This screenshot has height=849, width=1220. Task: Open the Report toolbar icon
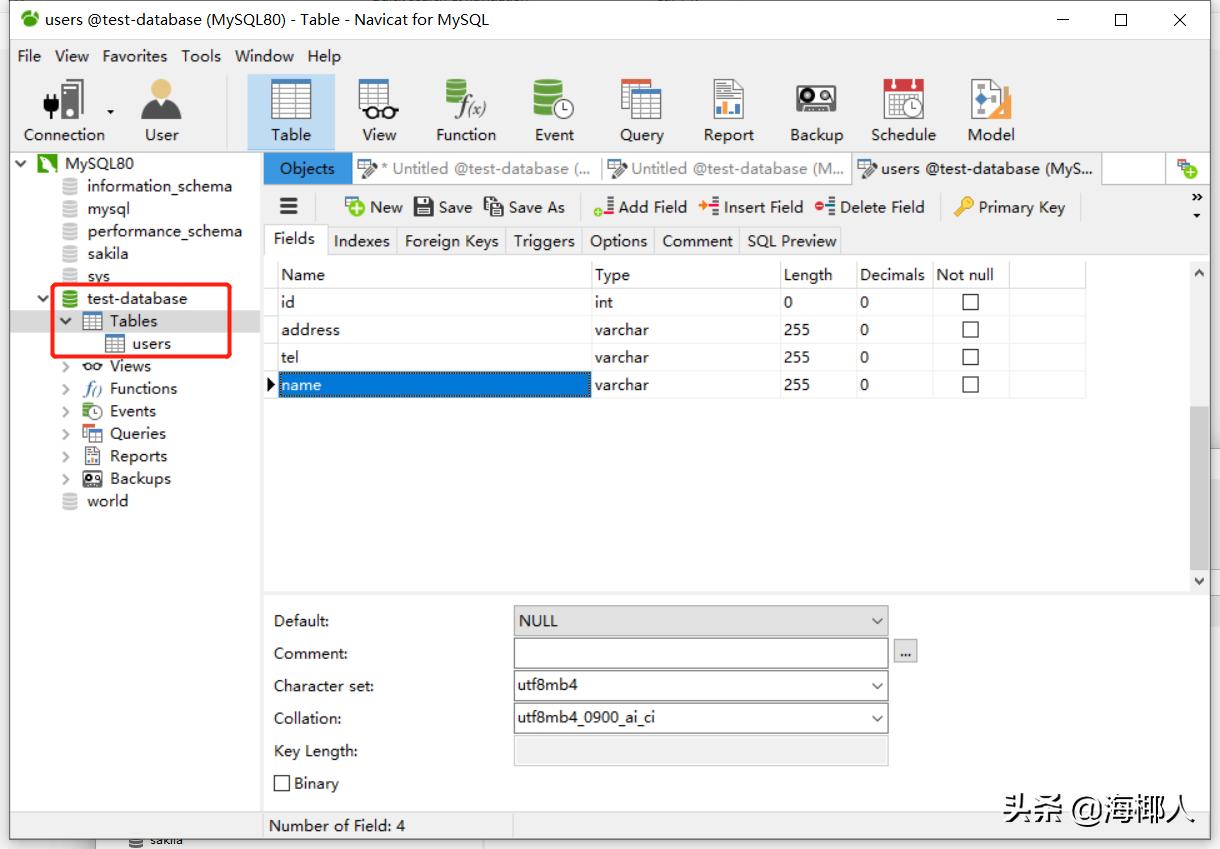tap(728, 110)
